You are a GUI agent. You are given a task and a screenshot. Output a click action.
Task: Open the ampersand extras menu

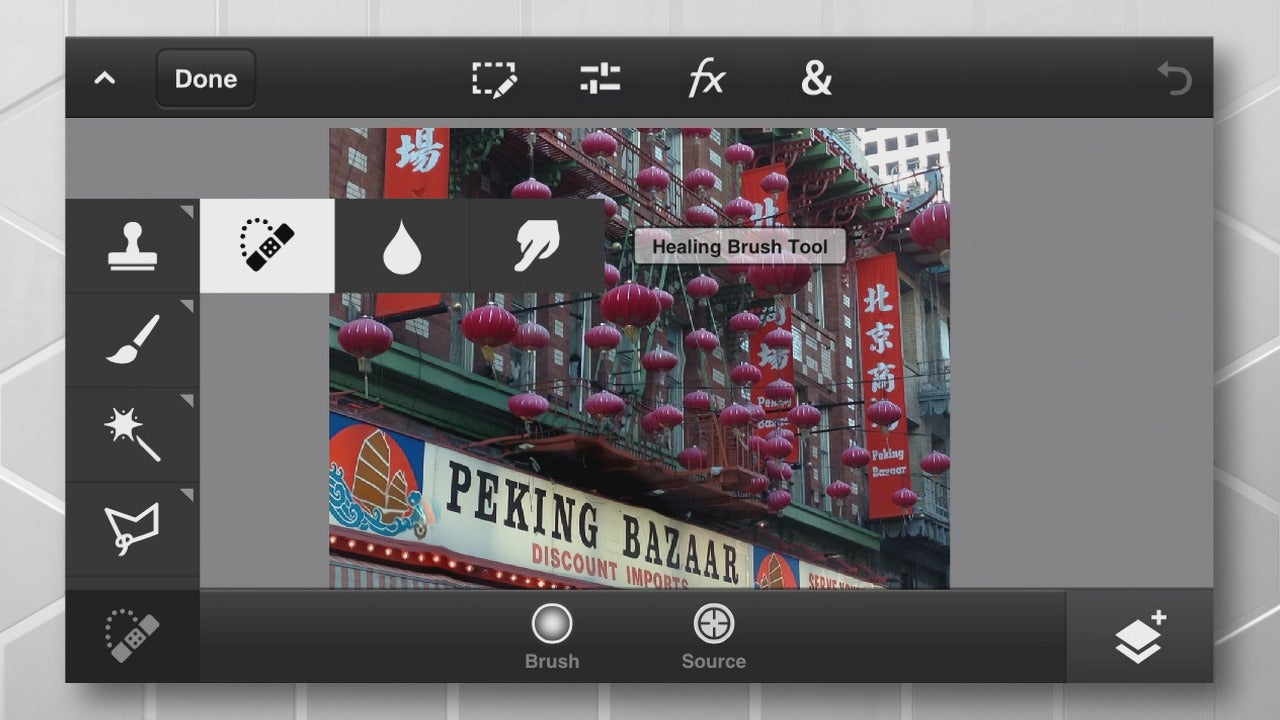click(x=816, y=79)
